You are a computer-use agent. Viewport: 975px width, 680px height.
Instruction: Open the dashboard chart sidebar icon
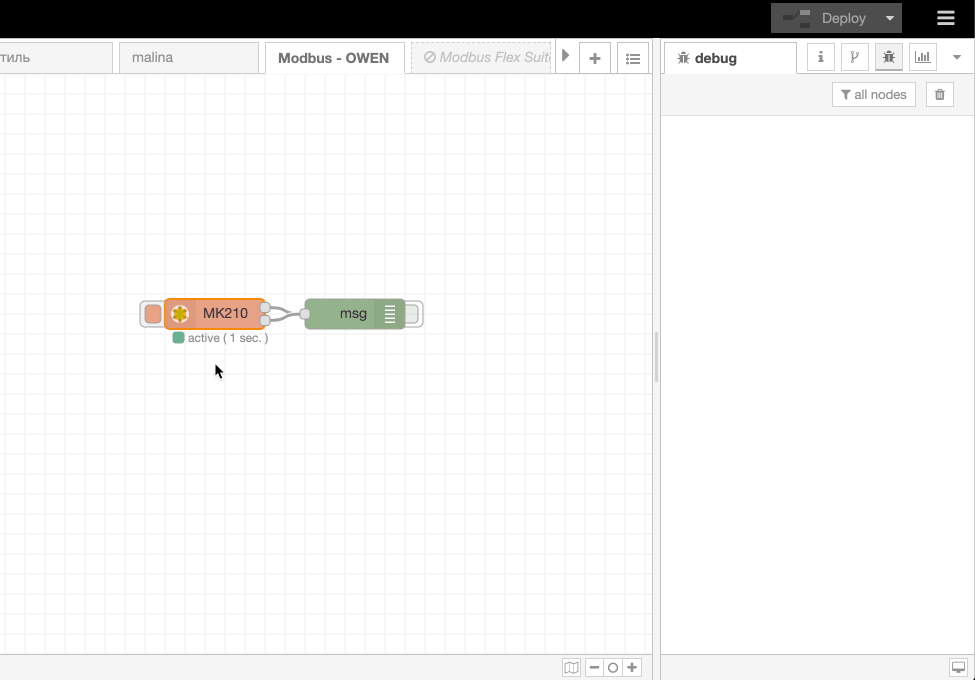[x=921, y=57]
